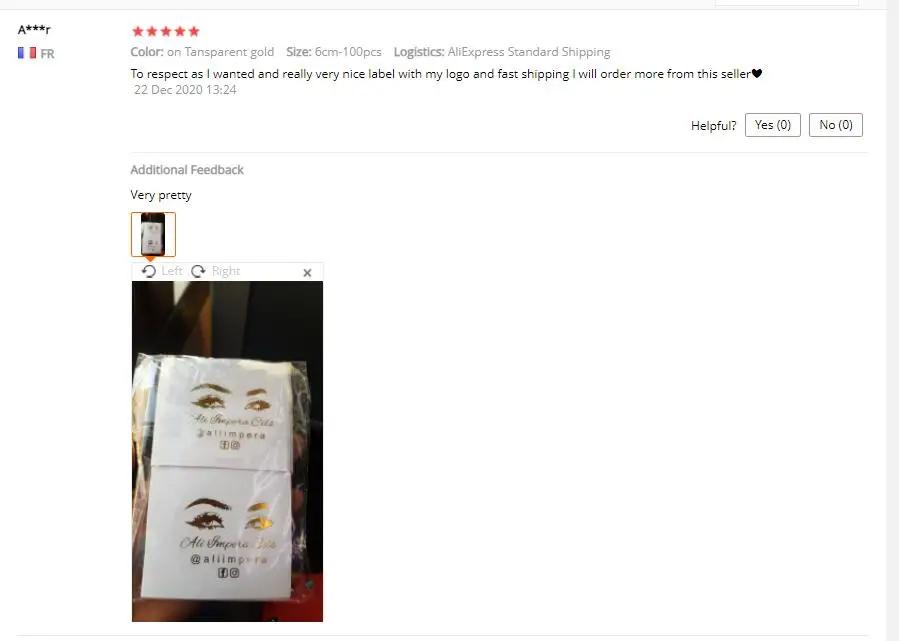The height and width of the screenshot is (641, 899).
Task: Click the fifth red rating star
Action: pos(194,32)
